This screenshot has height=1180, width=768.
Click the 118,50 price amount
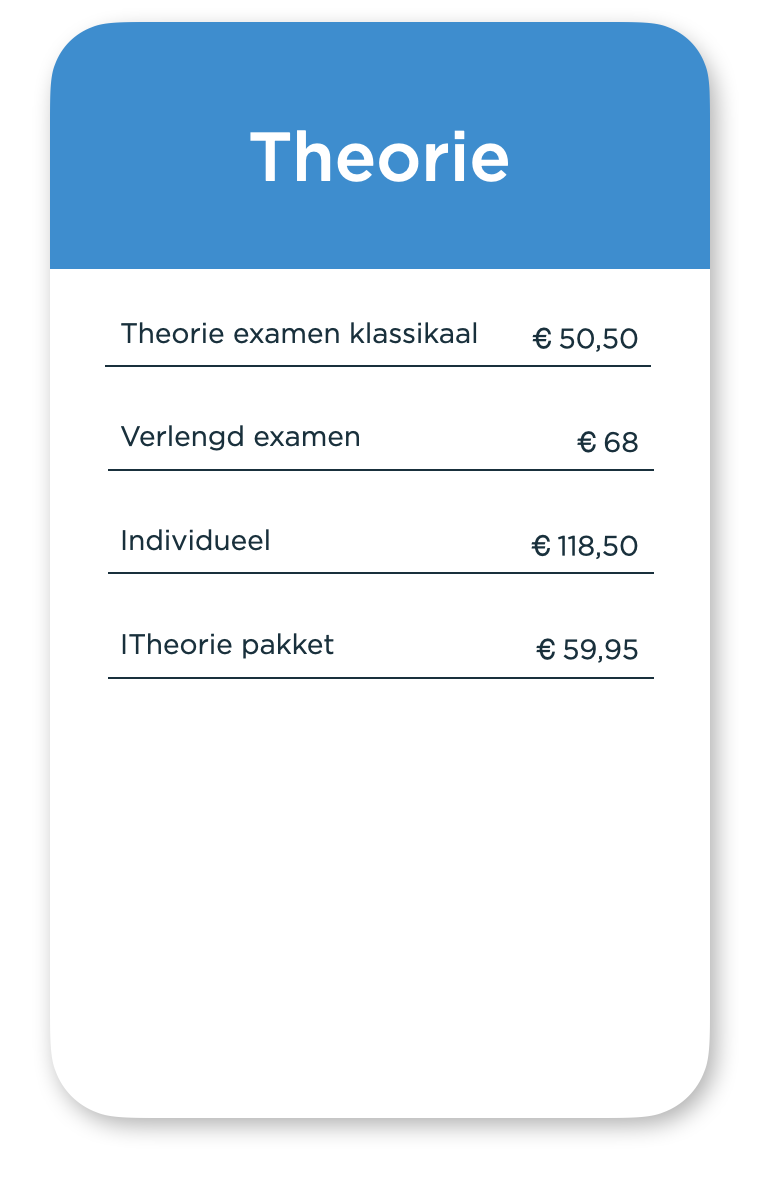click(x=598, y=546)
